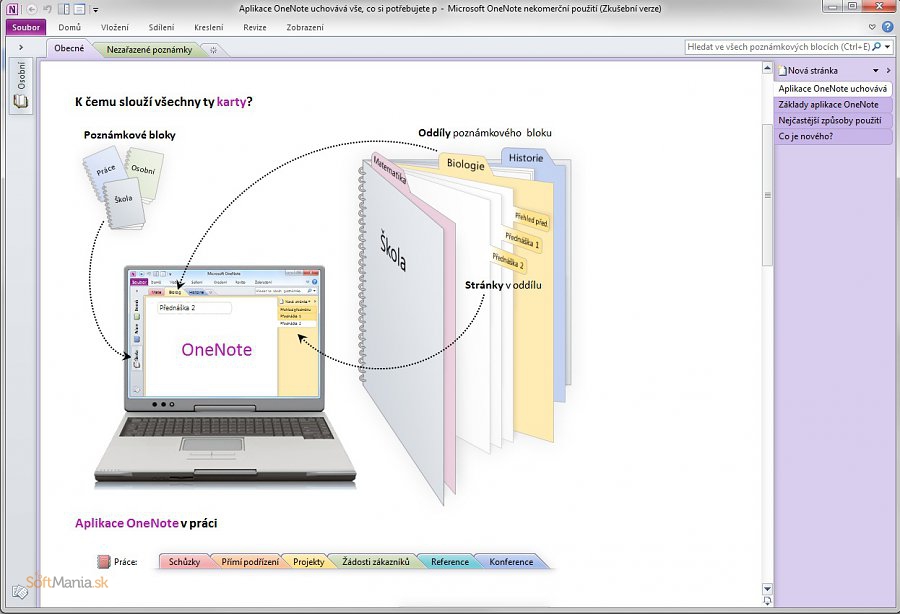The height and width of the screenshot is (614, 900).
Task: Click the red Práce notebook icon
Action: (103, 562)
